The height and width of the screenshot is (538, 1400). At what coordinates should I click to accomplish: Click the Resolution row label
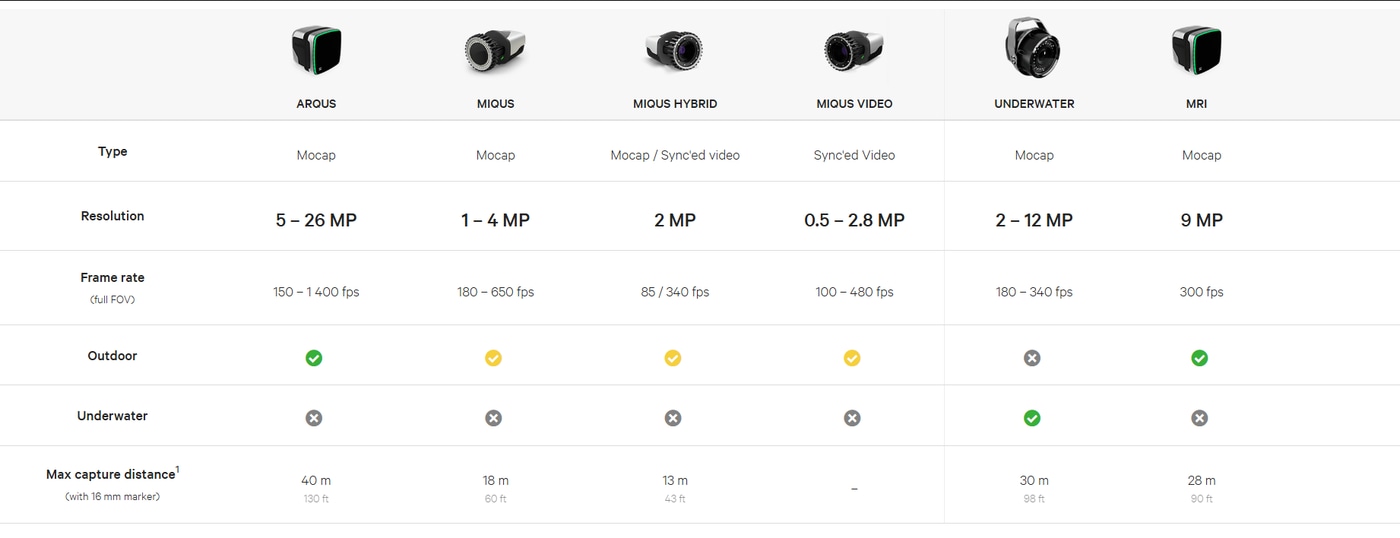(x=113, y=216)
